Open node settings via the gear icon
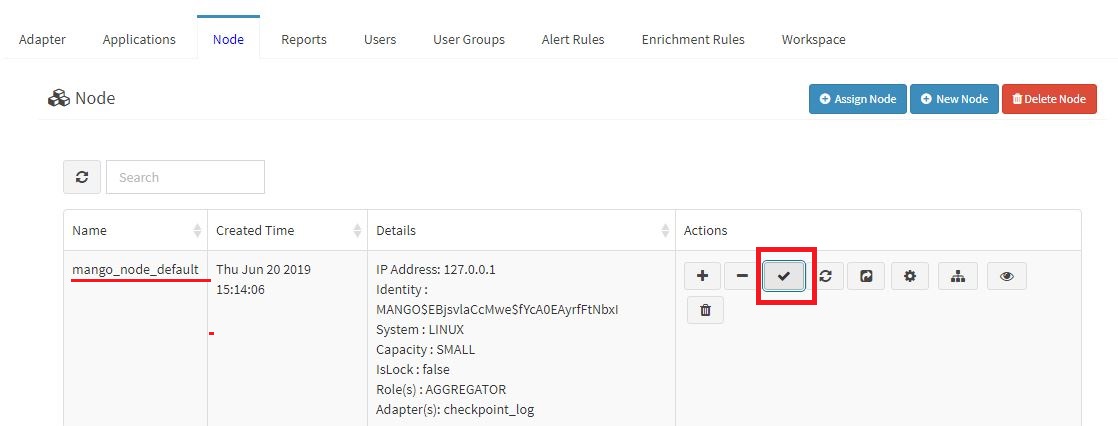 point(910,276)
